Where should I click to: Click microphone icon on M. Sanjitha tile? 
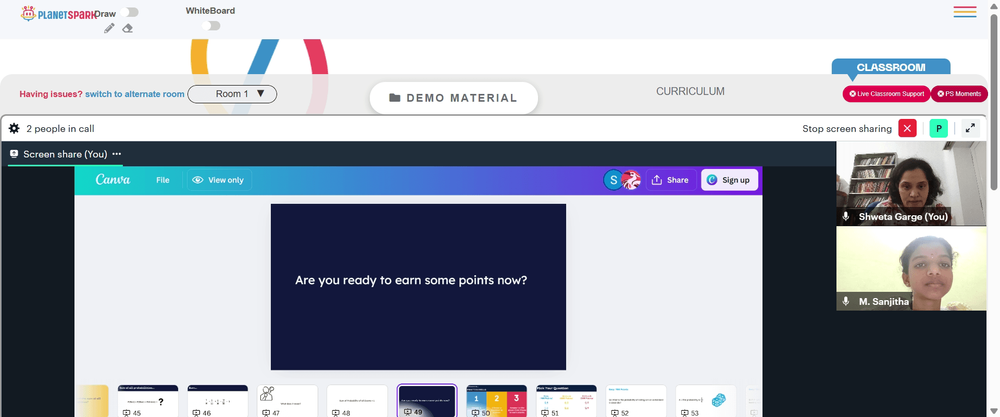[x=846, y=301]
